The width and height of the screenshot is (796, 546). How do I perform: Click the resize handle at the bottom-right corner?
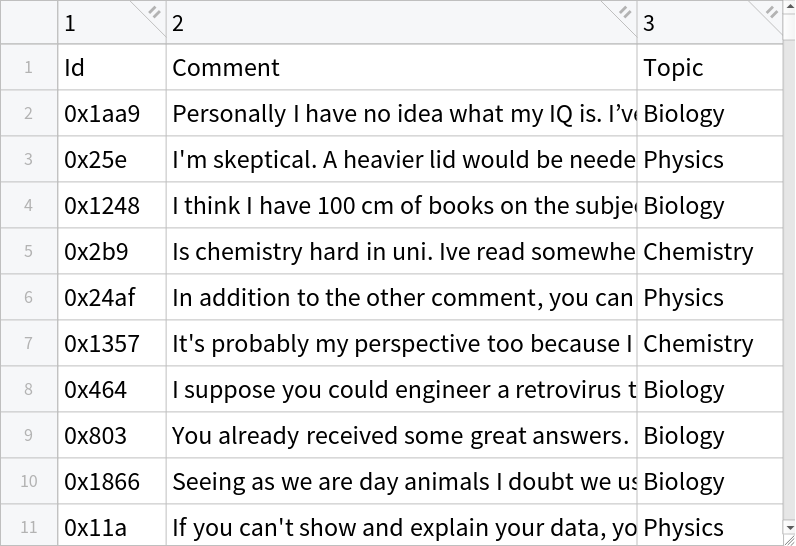pos(789,539)
